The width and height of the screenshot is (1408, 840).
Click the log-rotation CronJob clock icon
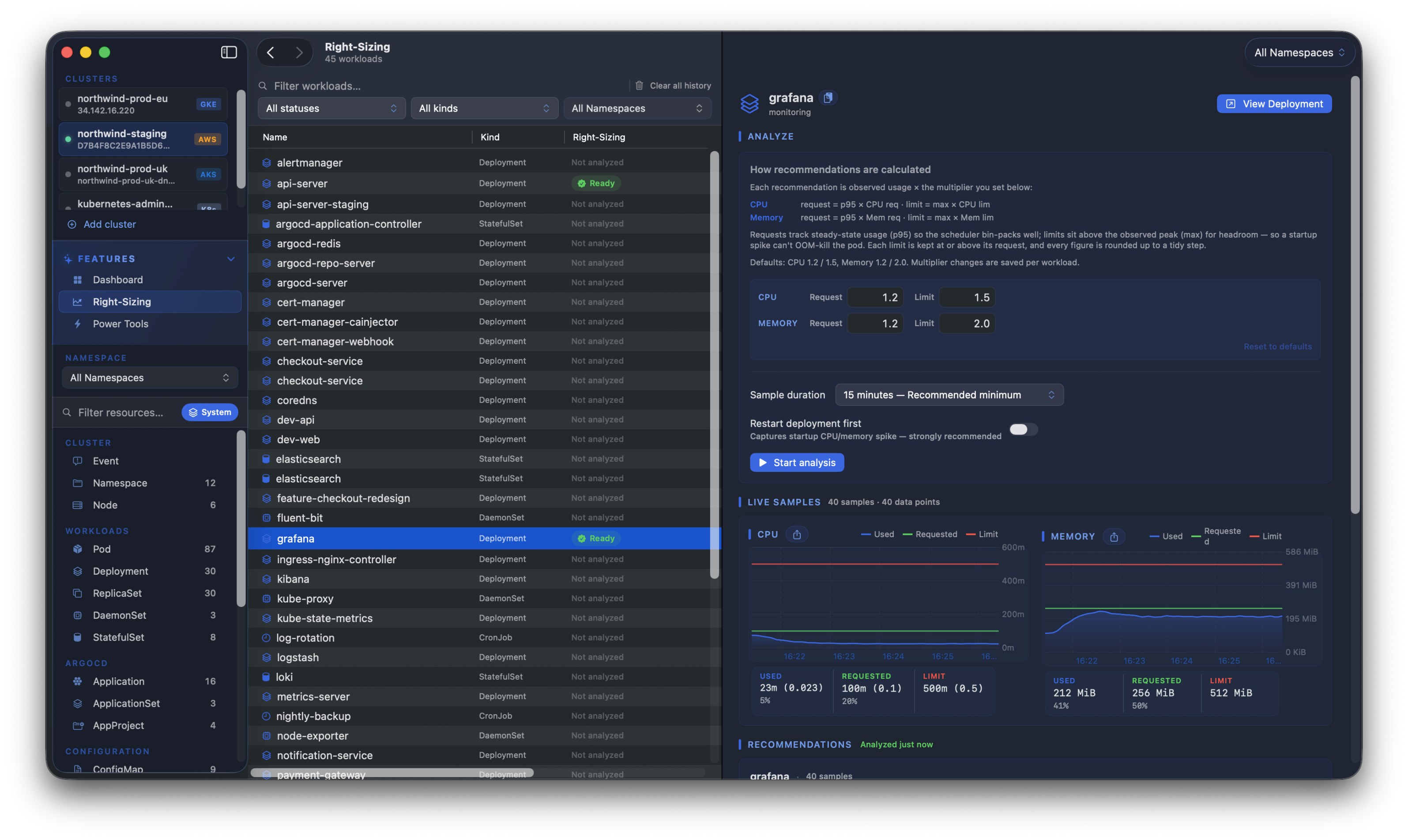[266, 638]
